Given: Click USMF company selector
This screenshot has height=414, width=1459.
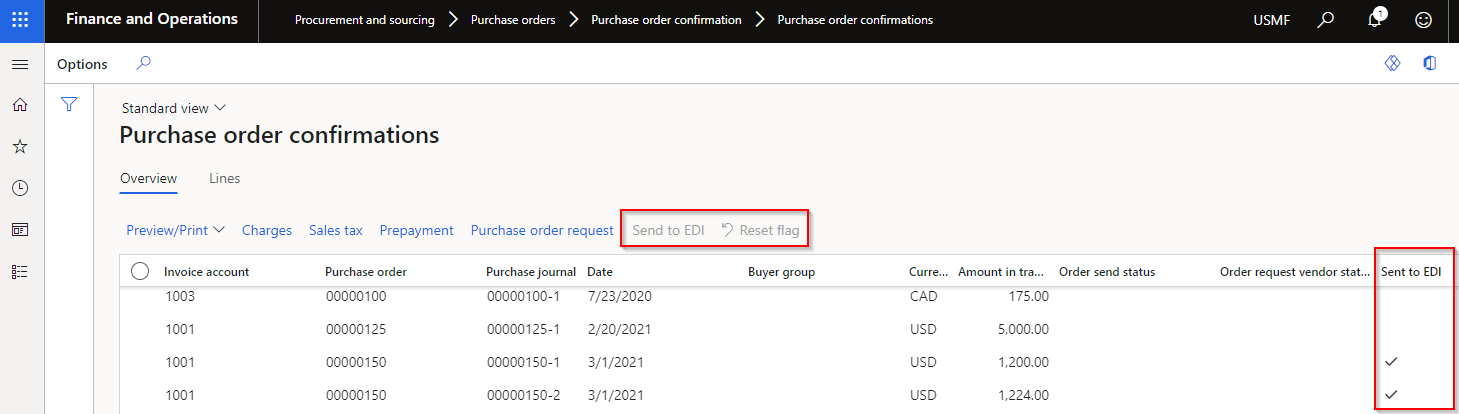Looking at the screenshot, I should click(1272, 20).
